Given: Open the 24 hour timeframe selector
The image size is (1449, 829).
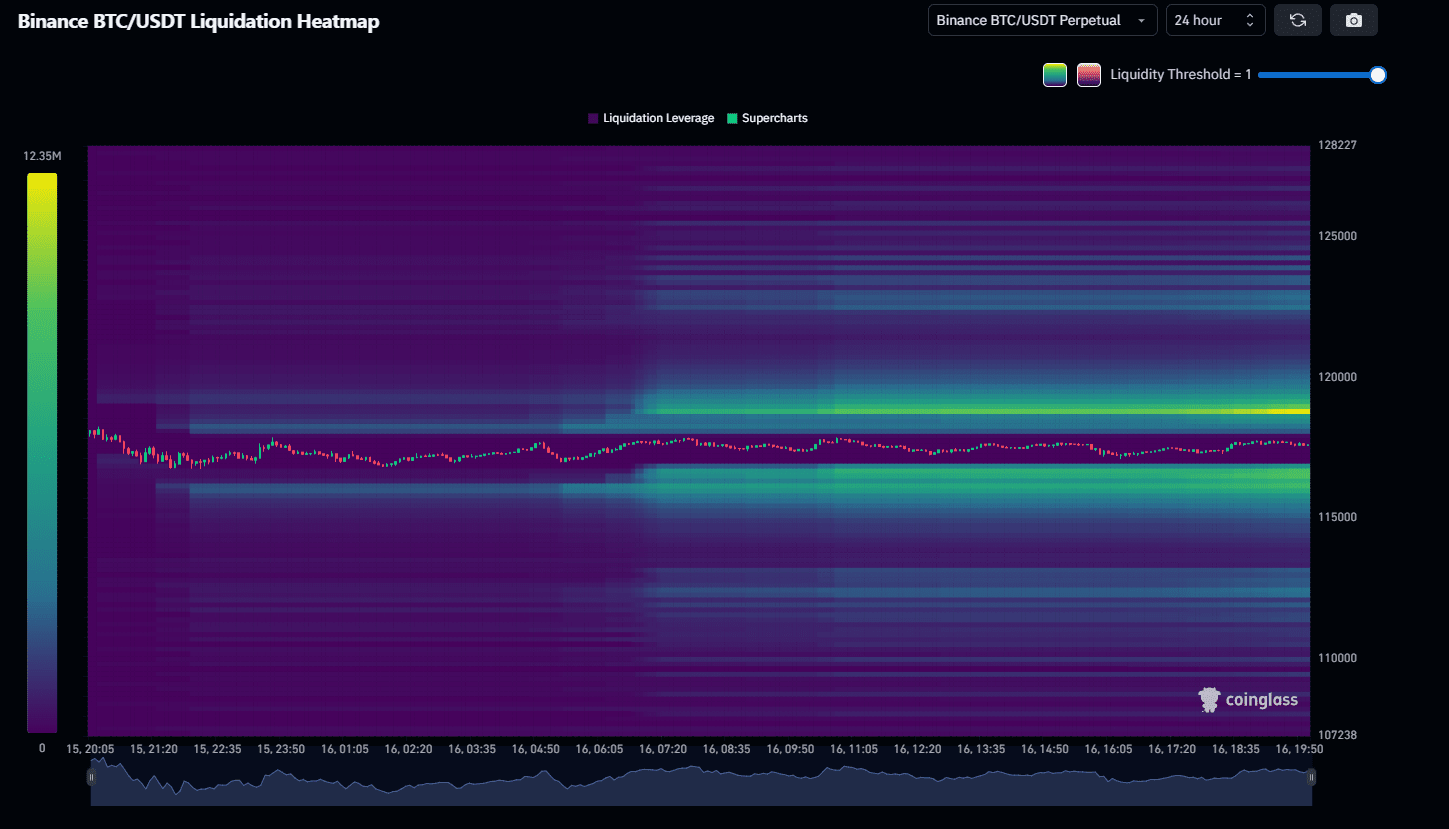Looking at the screenshot, I should 1214,20.
